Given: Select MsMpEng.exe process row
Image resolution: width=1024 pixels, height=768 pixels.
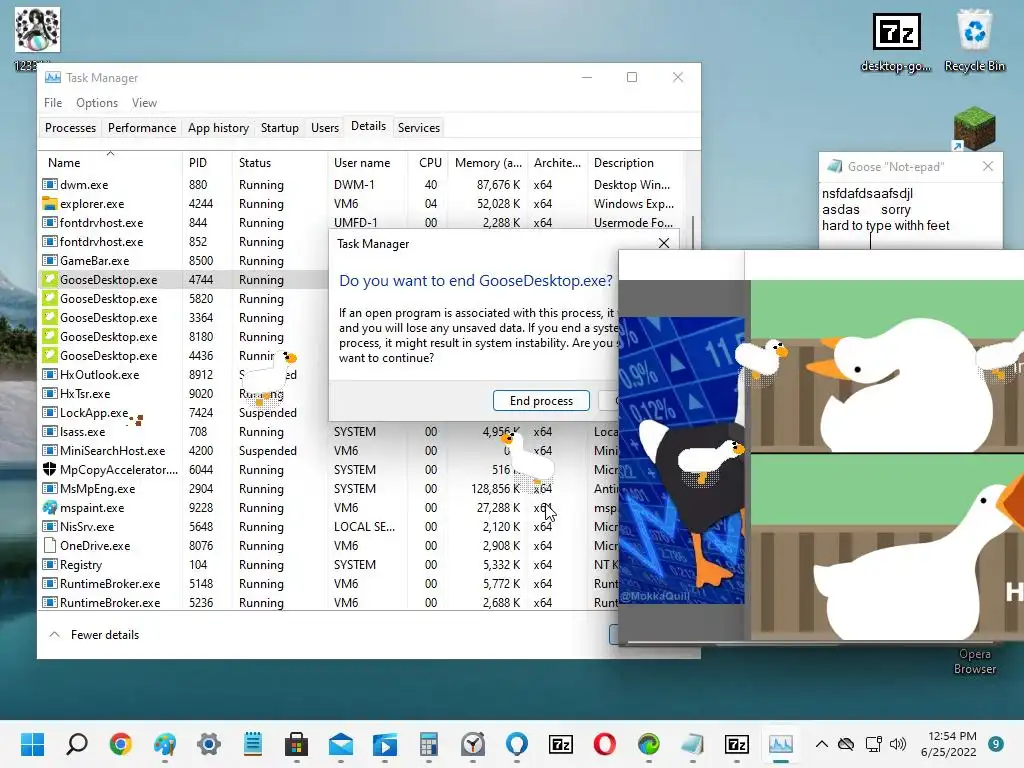Looking at the screenshot, I should pos(328,488).
